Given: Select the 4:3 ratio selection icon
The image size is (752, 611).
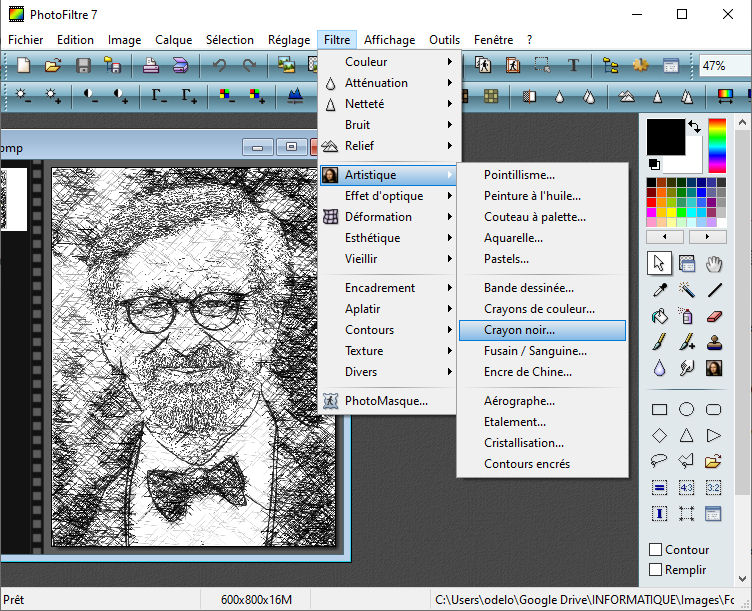Looking at the screenshot, I should [686, 487].
